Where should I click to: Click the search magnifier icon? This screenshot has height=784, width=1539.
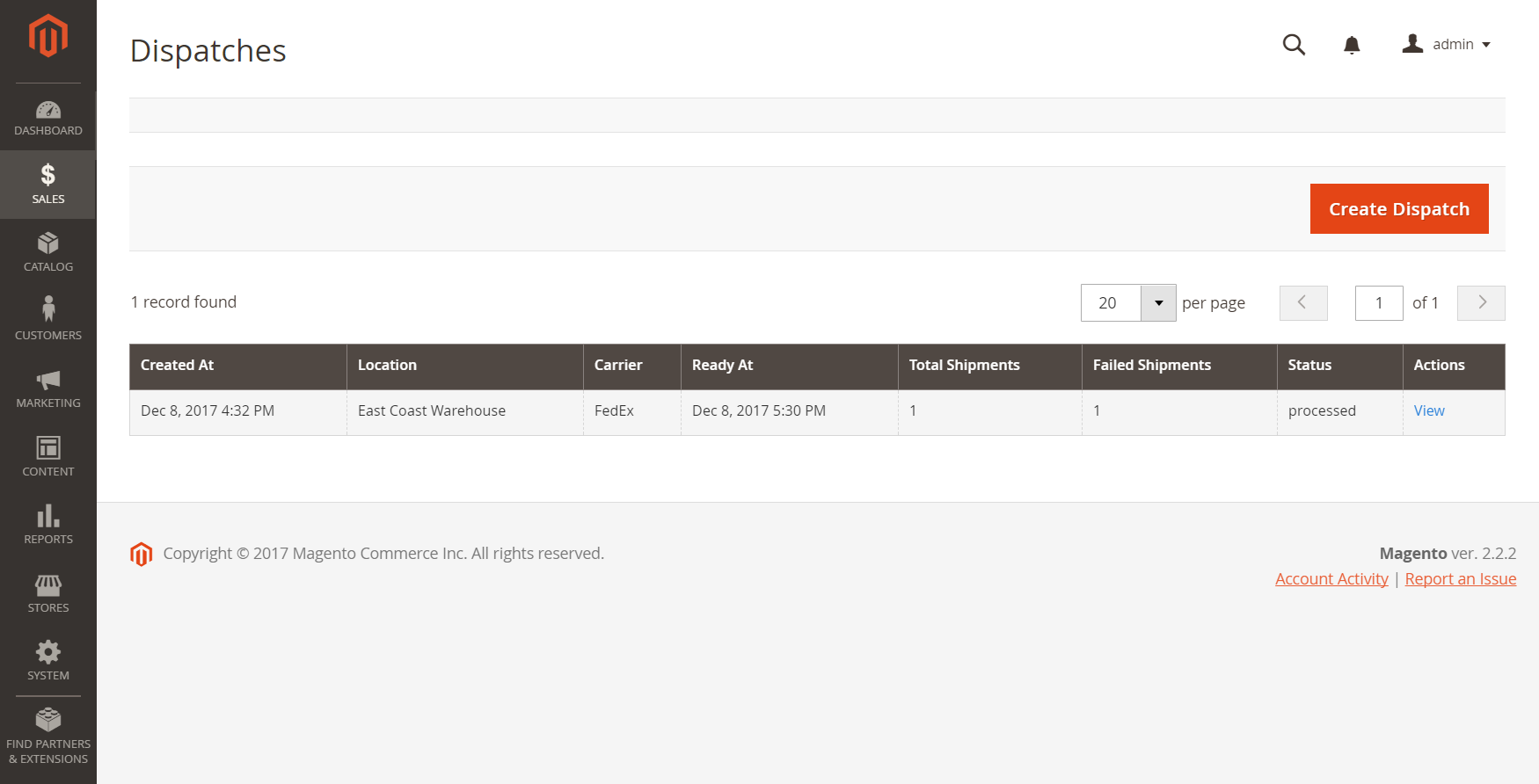(1294, 45)
